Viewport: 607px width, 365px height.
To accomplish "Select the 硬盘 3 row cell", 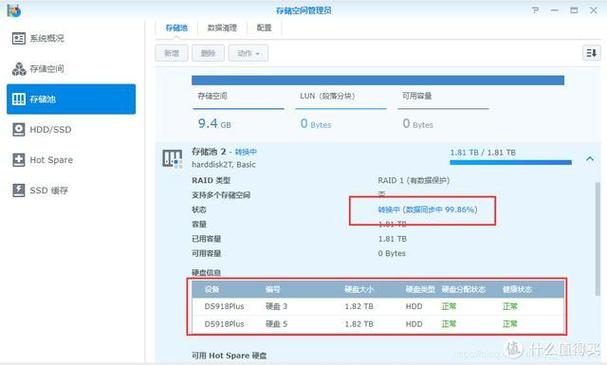I will (x=276, y=307).
